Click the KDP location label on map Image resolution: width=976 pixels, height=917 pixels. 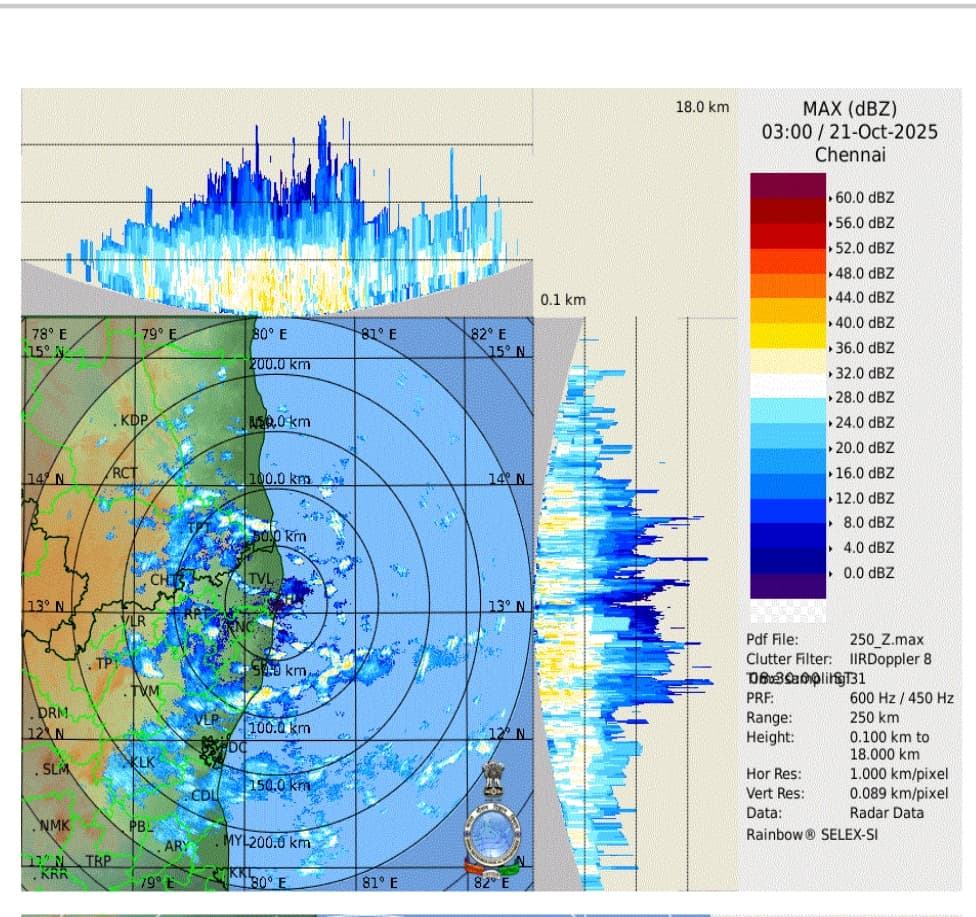(134, 421)
